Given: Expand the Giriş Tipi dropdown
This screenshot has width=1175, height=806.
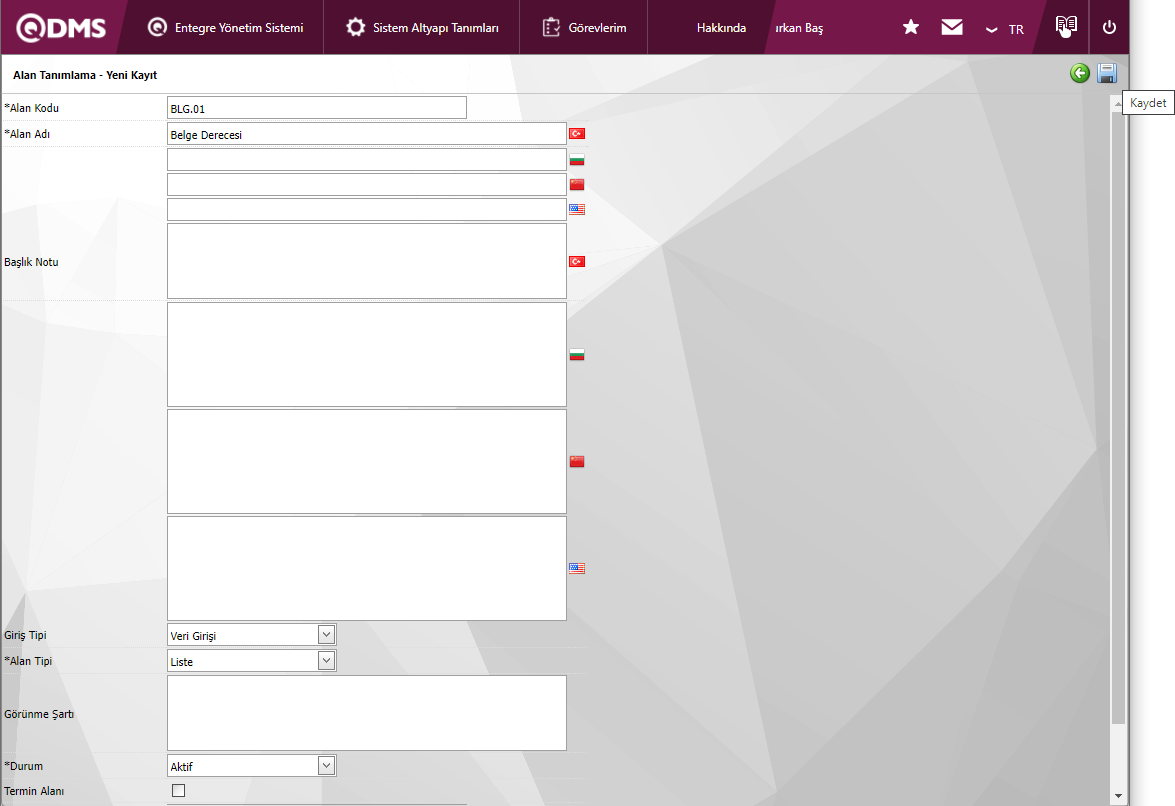Looking at the screenshot, I should point(326,635).
